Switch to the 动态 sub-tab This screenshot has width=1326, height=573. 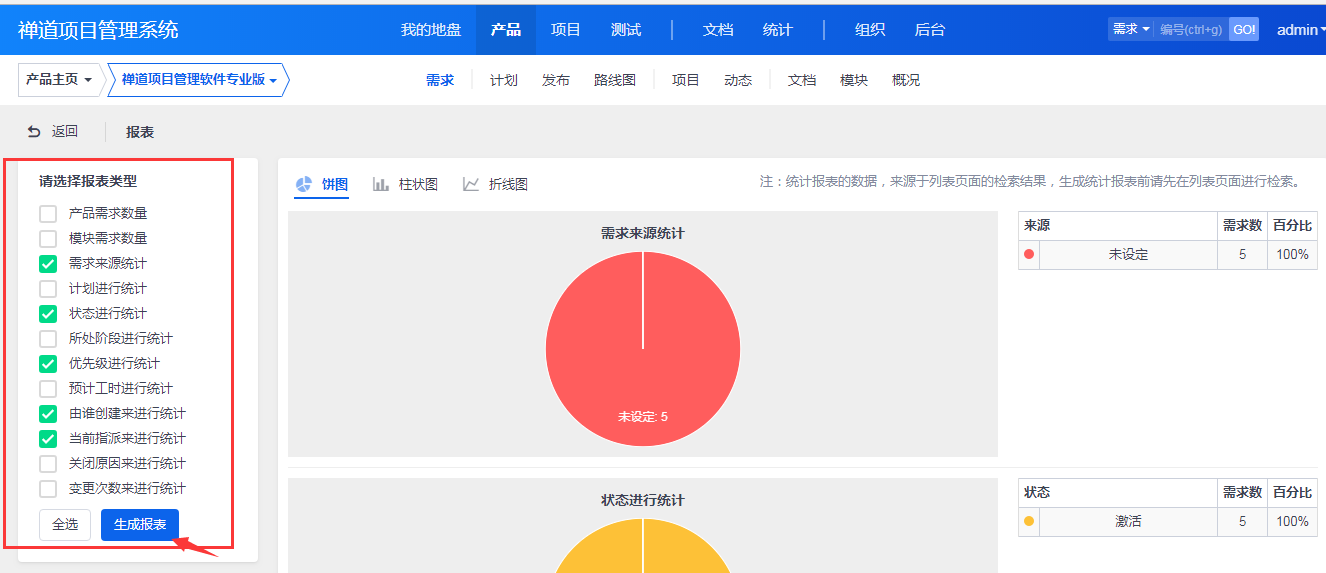[738, 80]
